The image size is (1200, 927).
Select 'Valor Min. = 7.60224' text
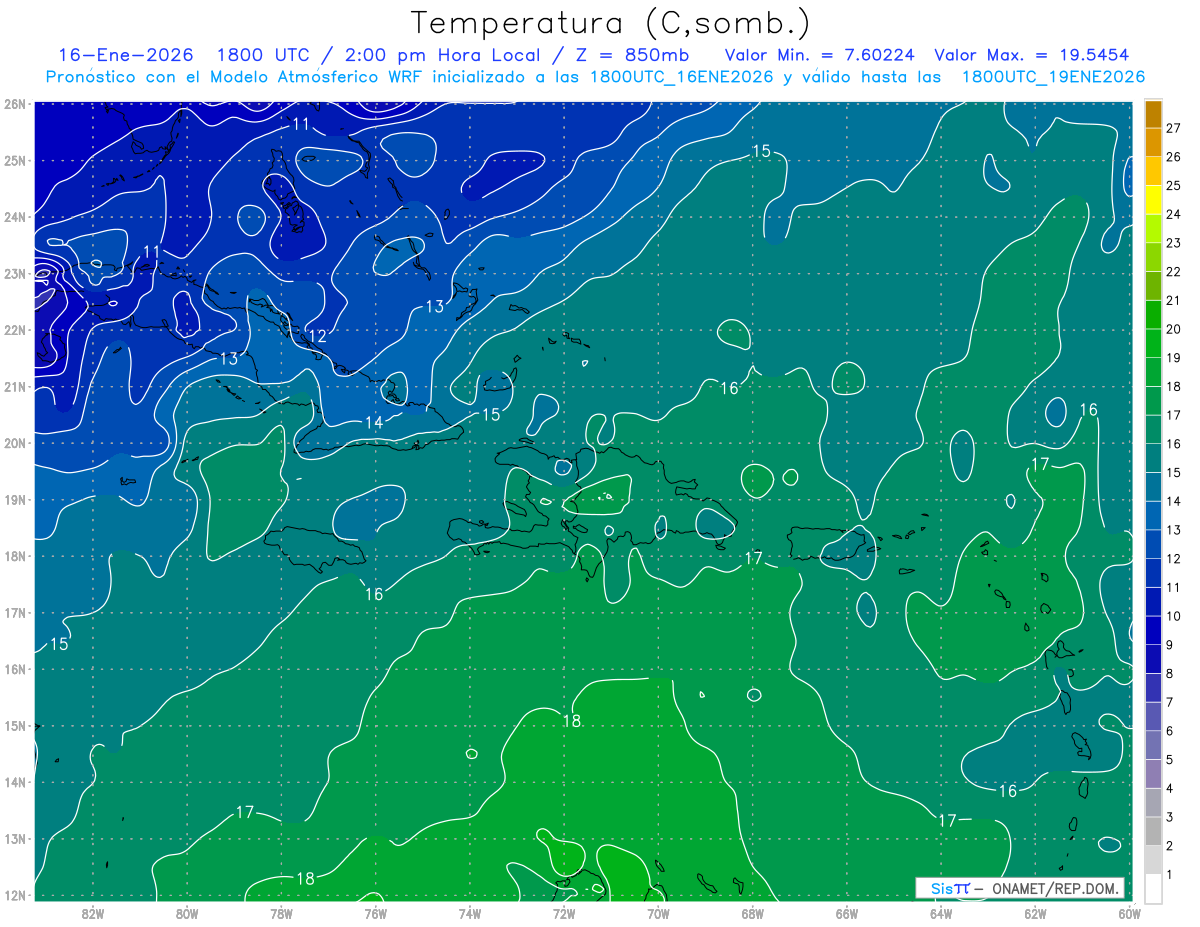pos(820,55)
